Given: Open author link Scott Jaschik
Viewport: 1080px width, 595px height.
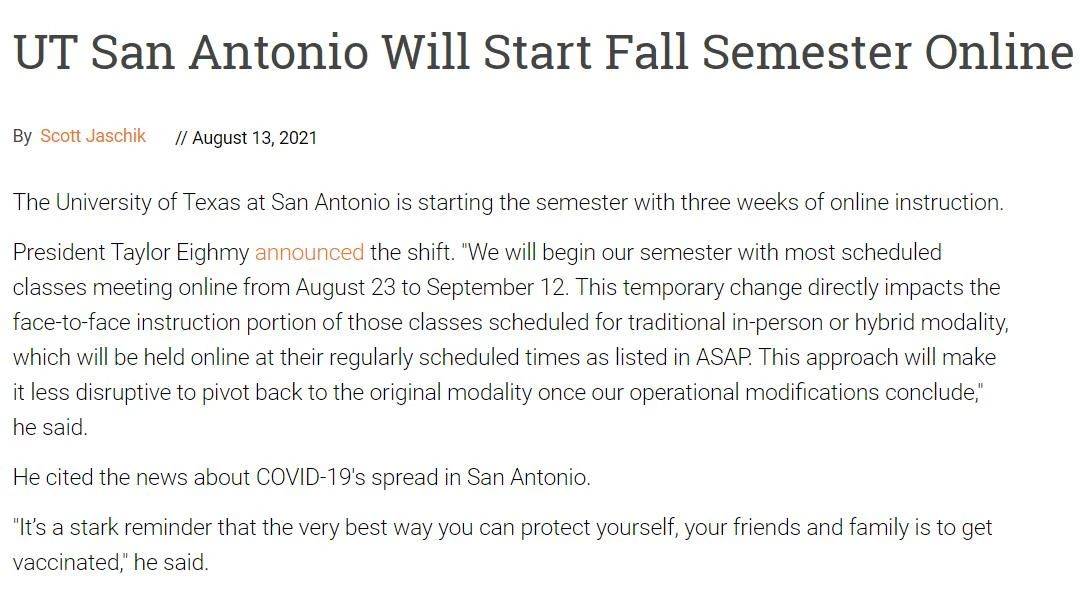Looking at the screenshot, I should coord(93,136).
